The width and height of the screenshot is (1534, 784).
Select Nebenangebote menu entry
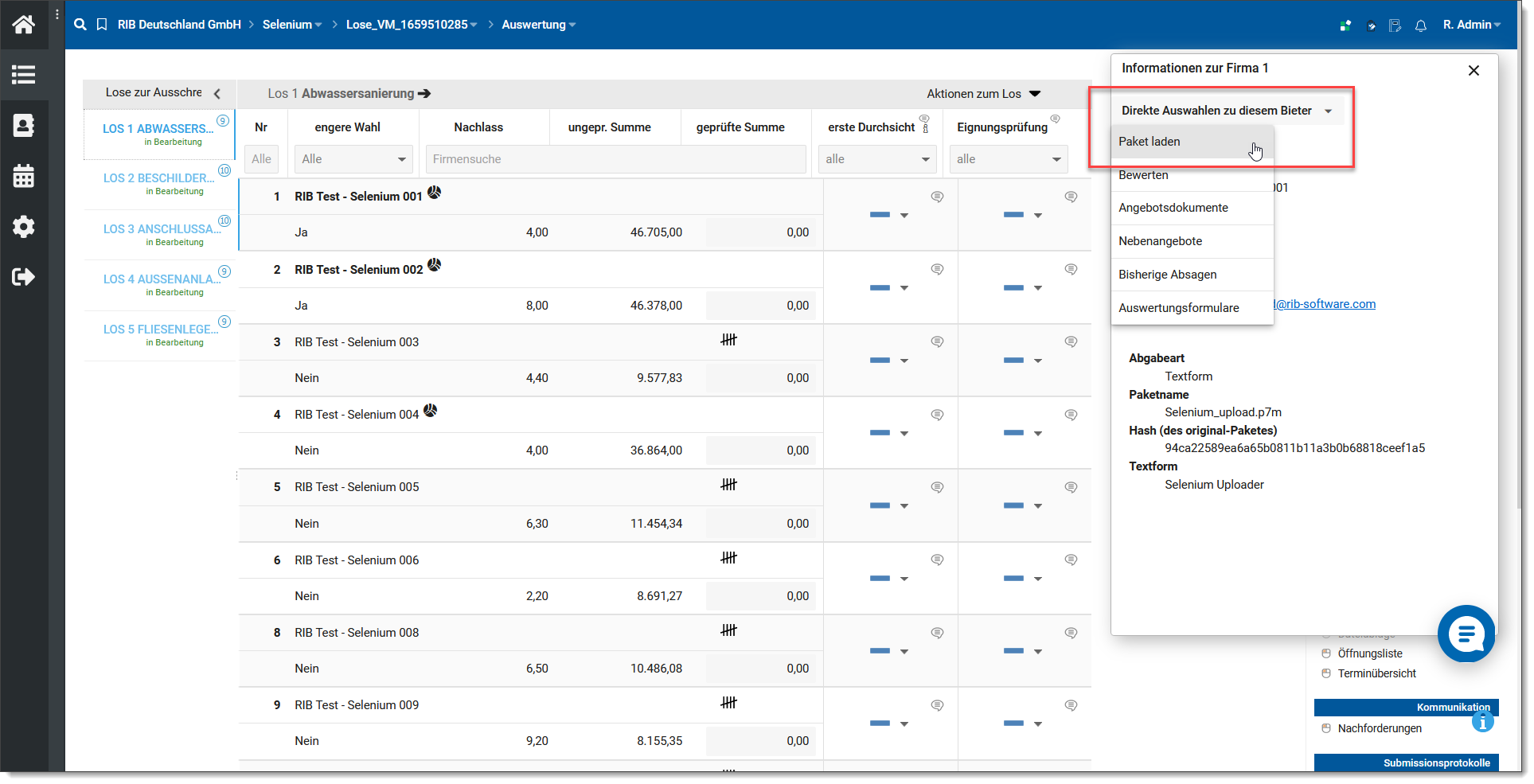(1192, 241)
